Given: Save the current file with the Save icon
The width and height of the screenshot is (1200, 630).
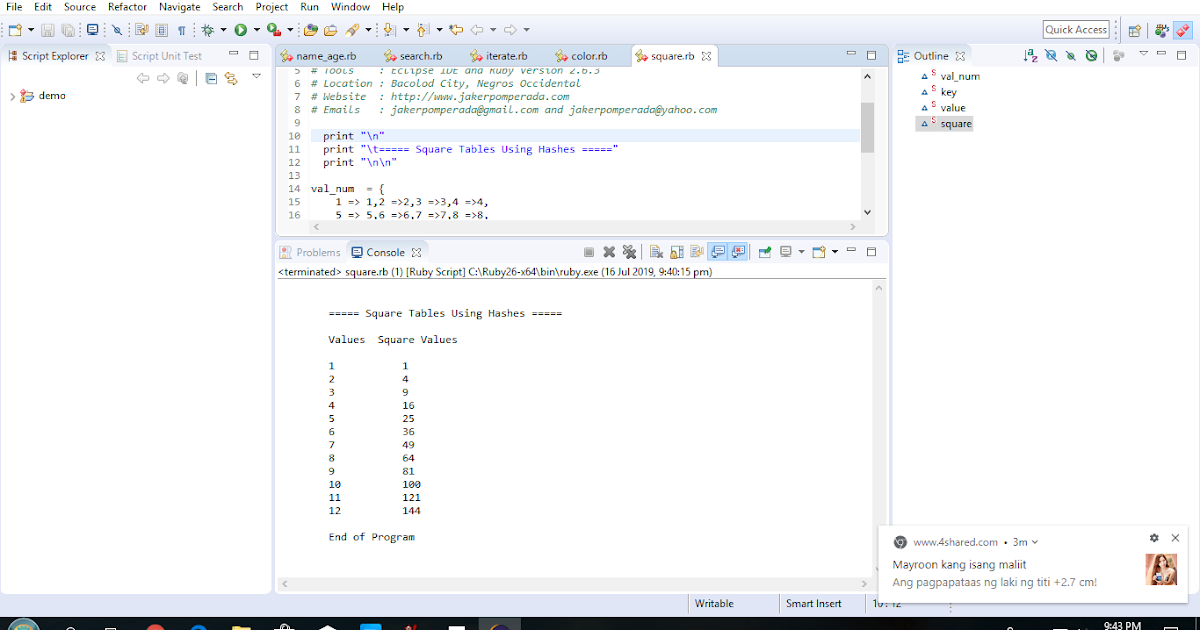Looking at the screenshot, I should [45, 29].
